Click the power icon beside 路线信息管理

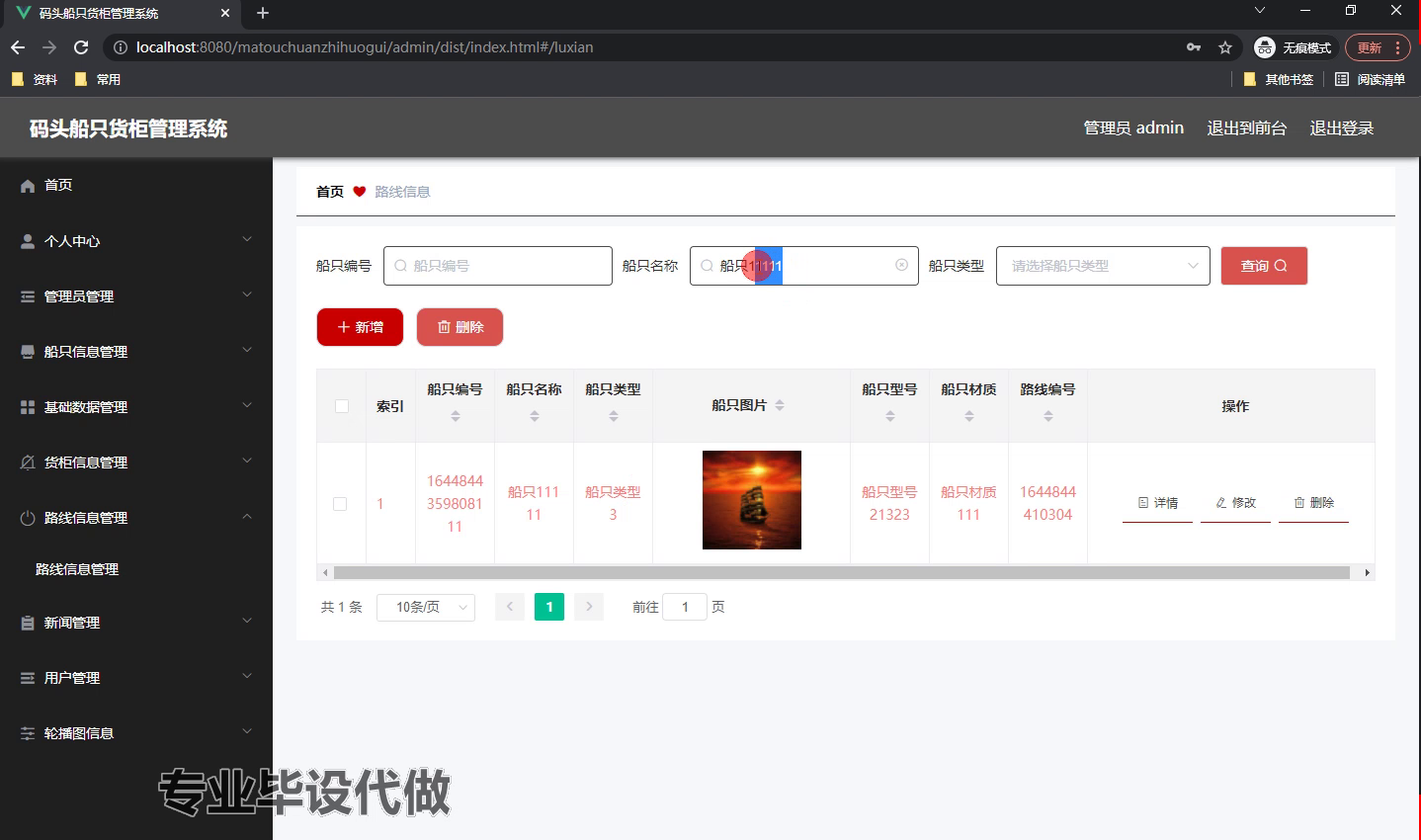click(x=28, y=518)
